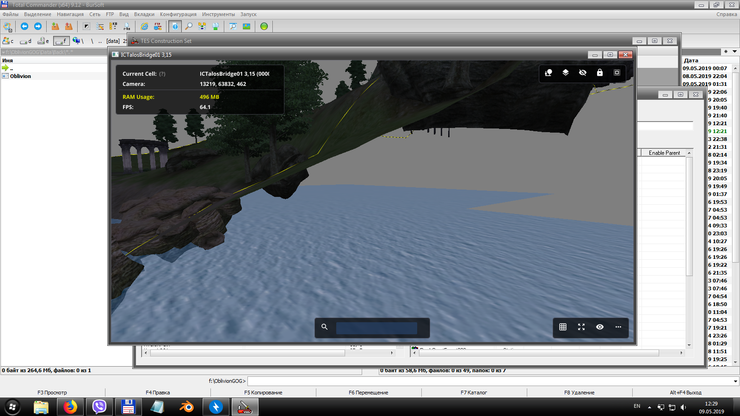The height and width of the screenshot is (416, 740).
Task: Toggle the grid icon in bottom viewport bar
Action: coord(563,327)
